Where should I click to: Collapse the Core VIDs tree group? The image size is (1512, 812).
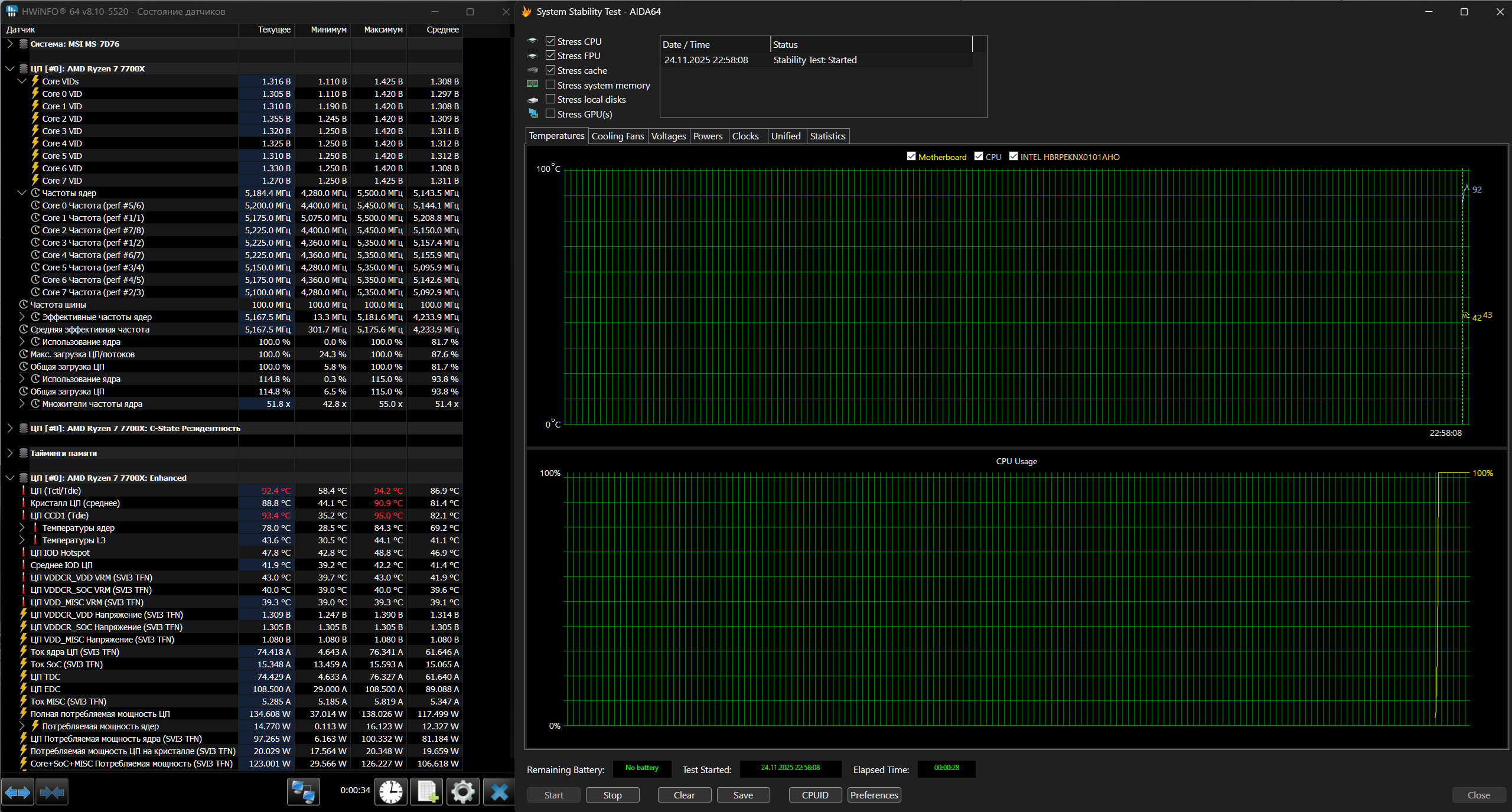pos(22,81)
